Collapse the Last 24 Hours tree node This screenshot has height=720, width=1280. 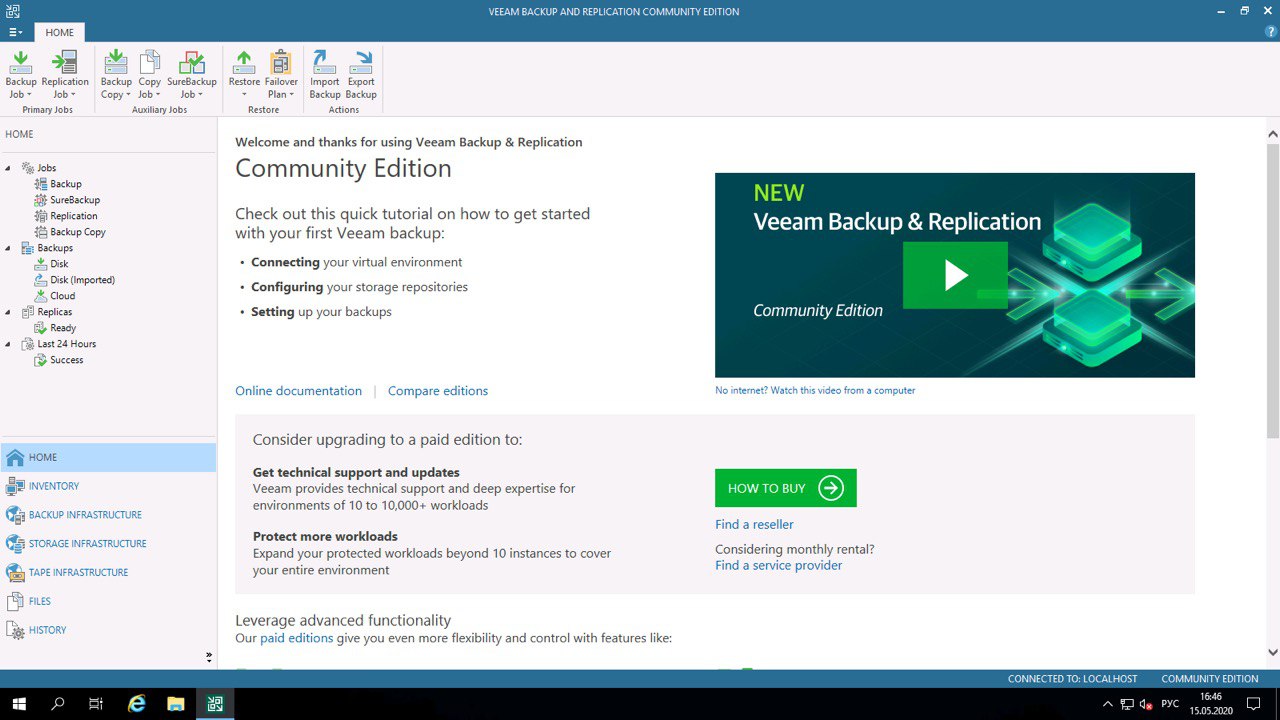click(8, 344)
